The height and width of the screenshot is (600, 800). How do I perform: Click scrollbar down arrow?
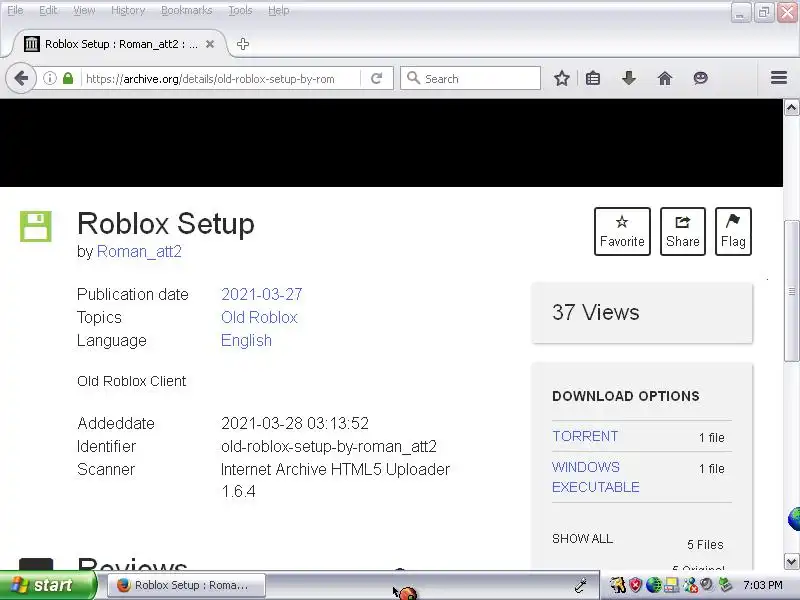[x=791, y=562]
